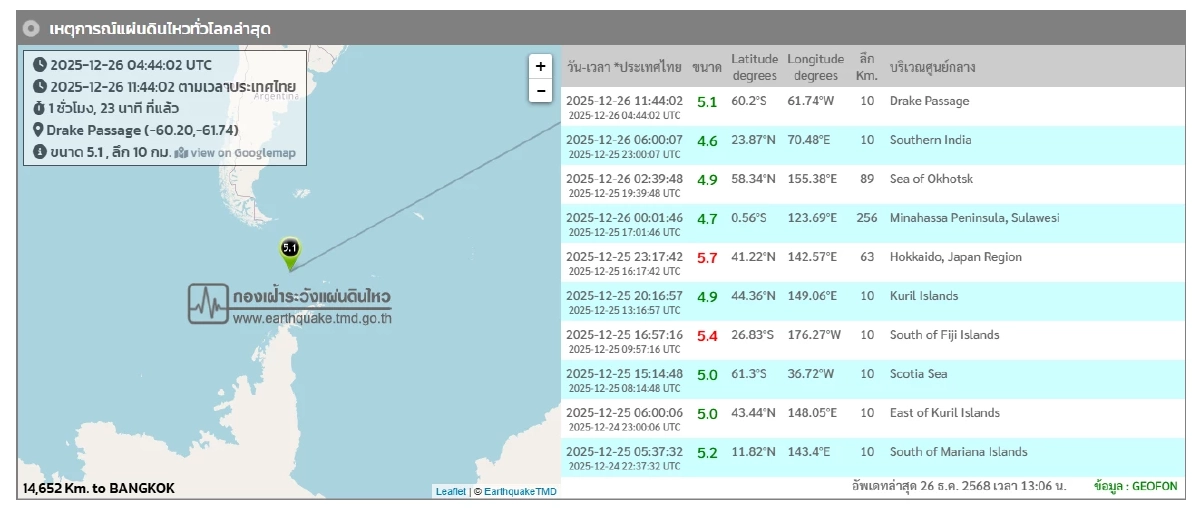The image size is (1200, 523).
Task: Click the location pin icon beside Drake Passage
Action: click(x=38, y=130)
